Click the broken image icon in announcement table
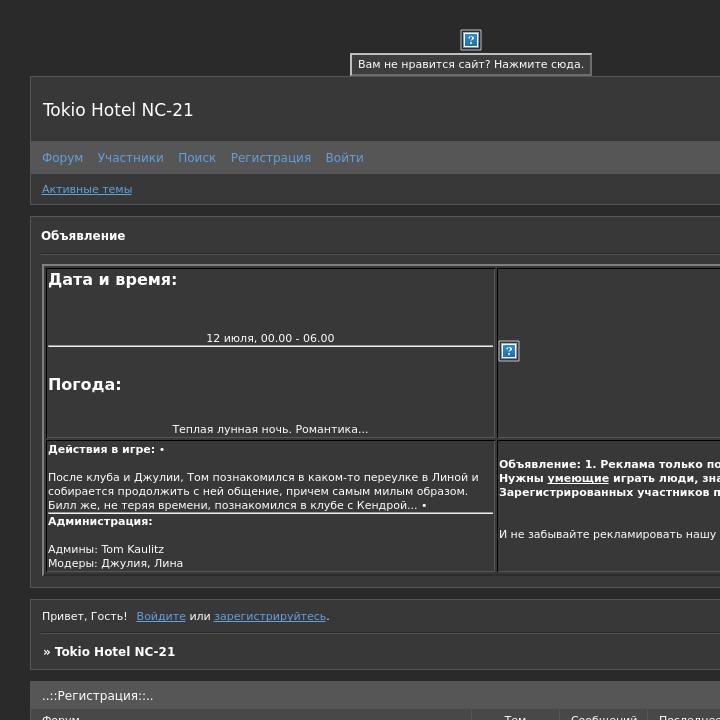The width and height of the screenshot is (720, 720). click(x=509, y=351)
